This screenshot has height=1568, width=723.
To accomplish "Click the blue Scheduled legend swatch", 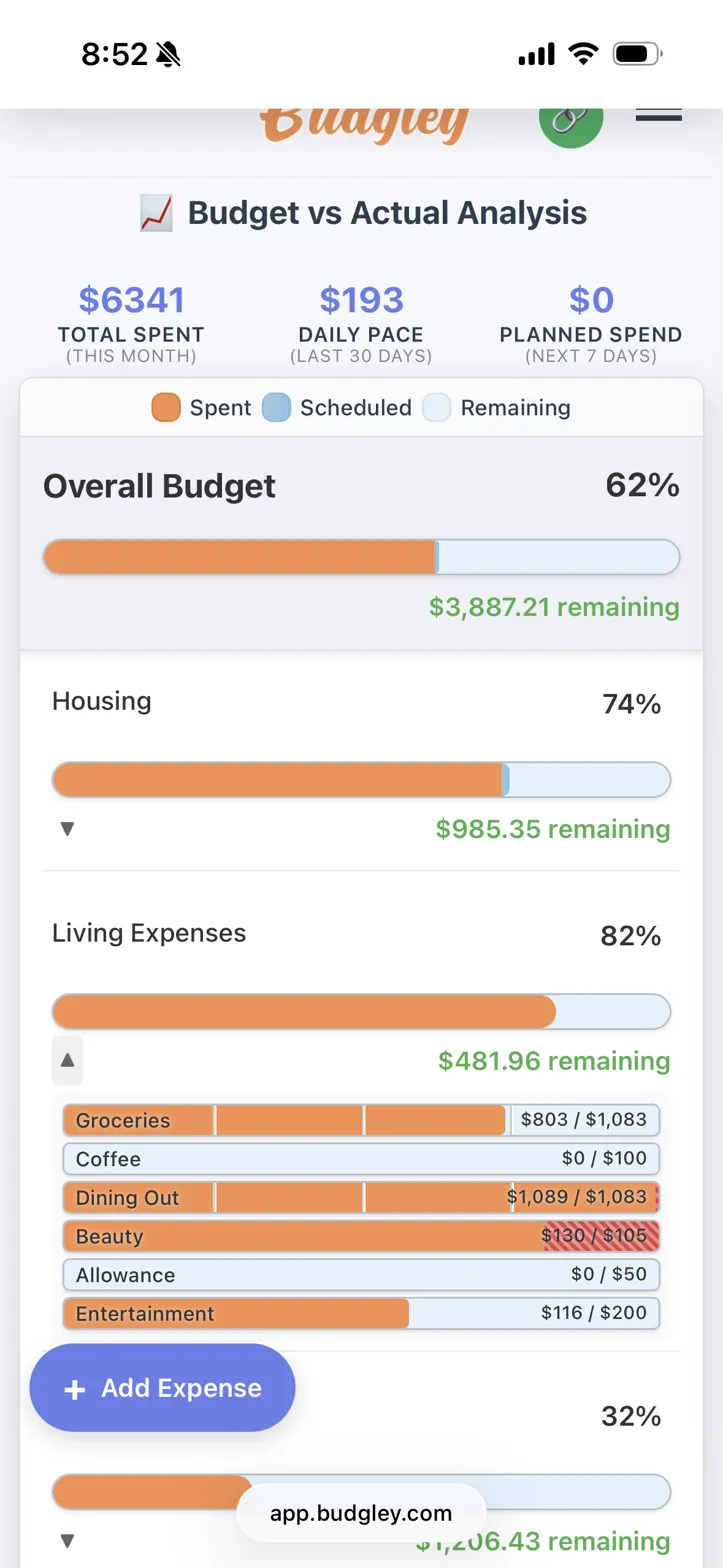I will click(276, 408).
